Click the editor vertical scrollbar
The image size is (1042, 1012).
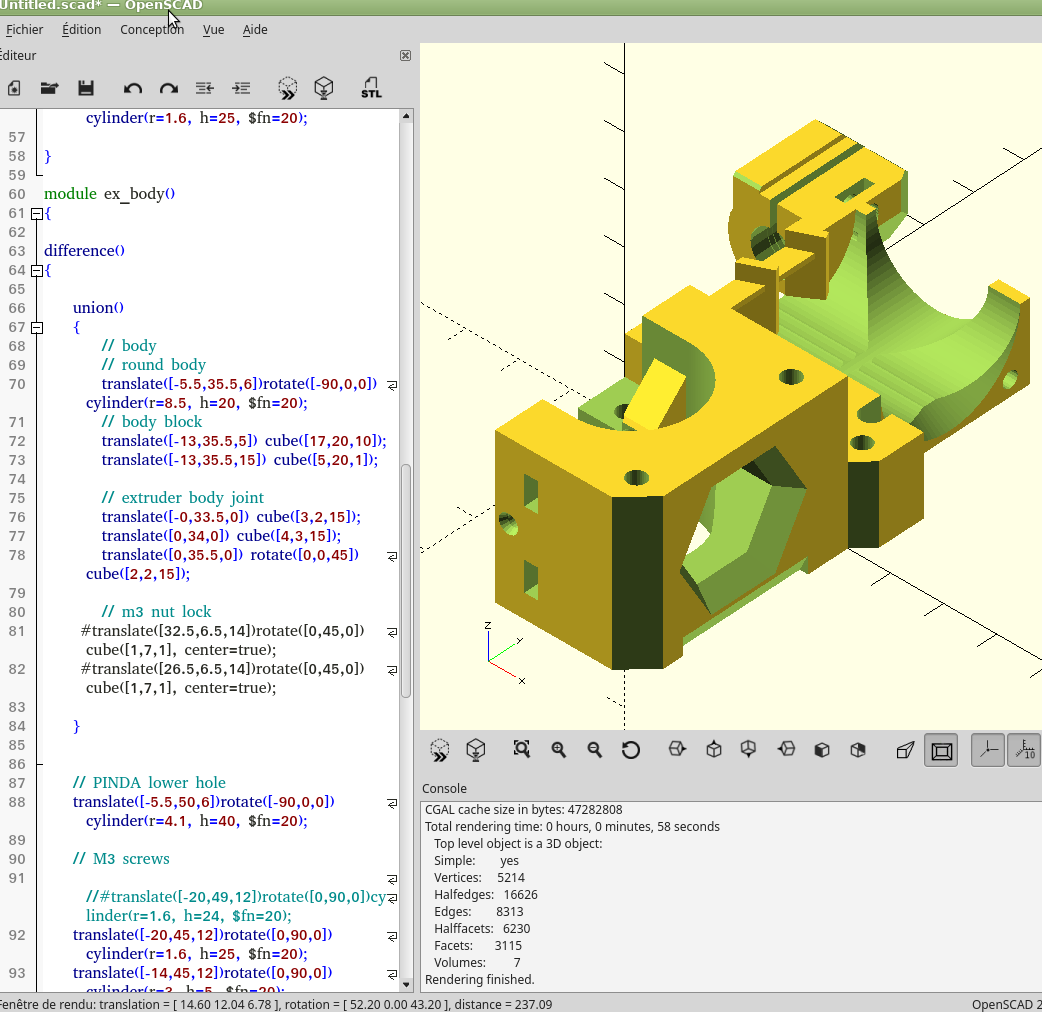406,580
